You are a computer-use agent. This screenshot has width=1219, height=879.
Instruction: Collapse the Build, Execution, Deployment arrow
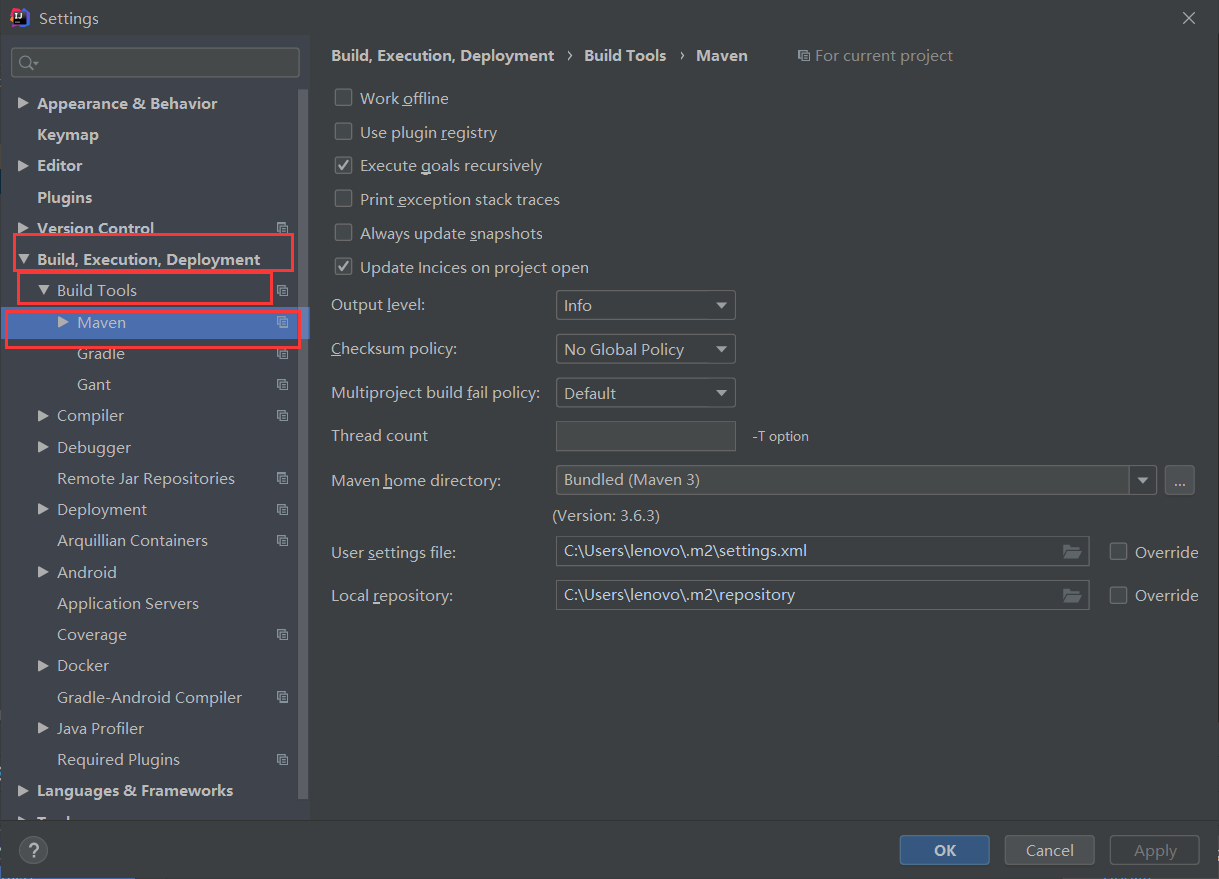coord(23,259)
